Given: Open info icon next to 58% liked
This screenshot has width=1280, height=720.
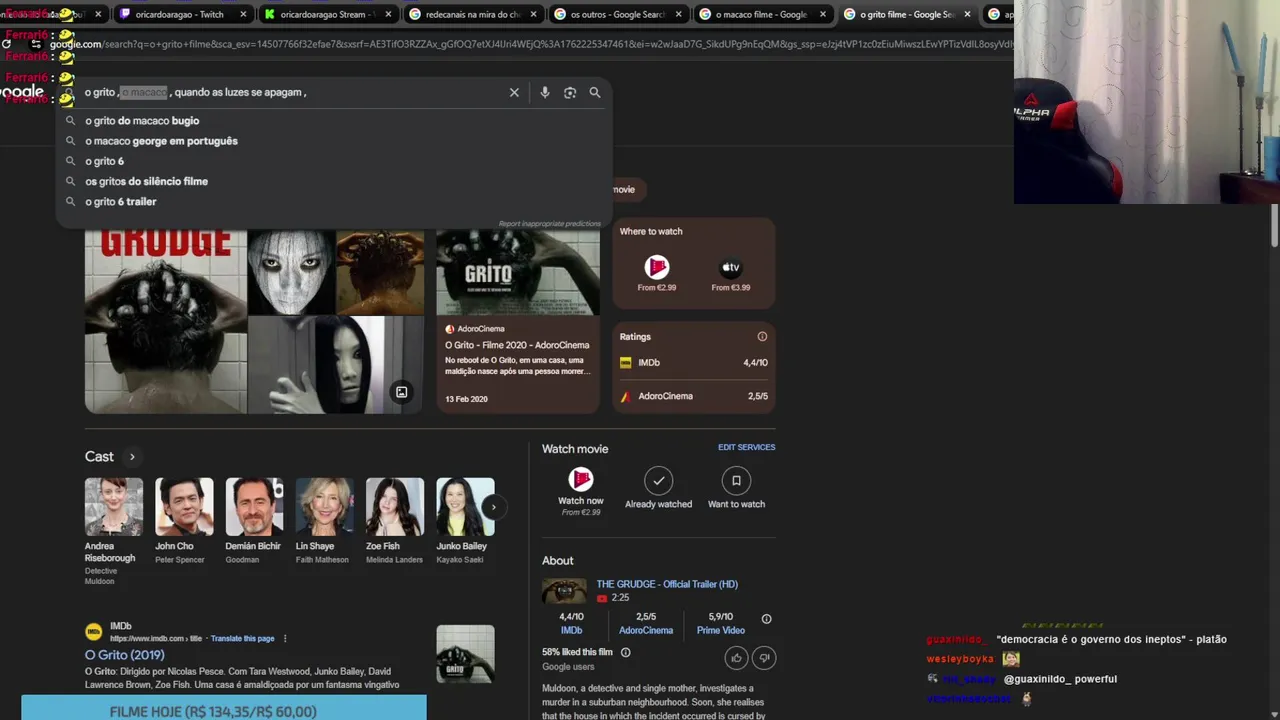Looking at the screenshot, I should pos(626,652).
